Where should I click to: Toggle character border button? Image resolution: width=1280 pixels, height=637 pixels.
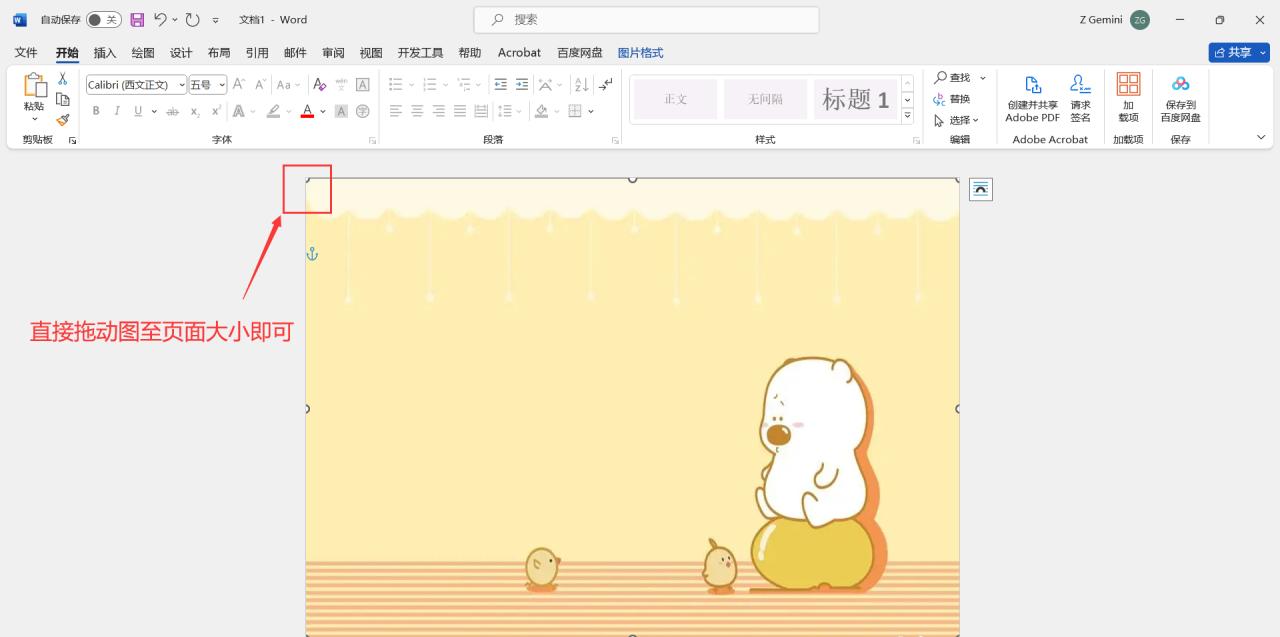[363, 85]
